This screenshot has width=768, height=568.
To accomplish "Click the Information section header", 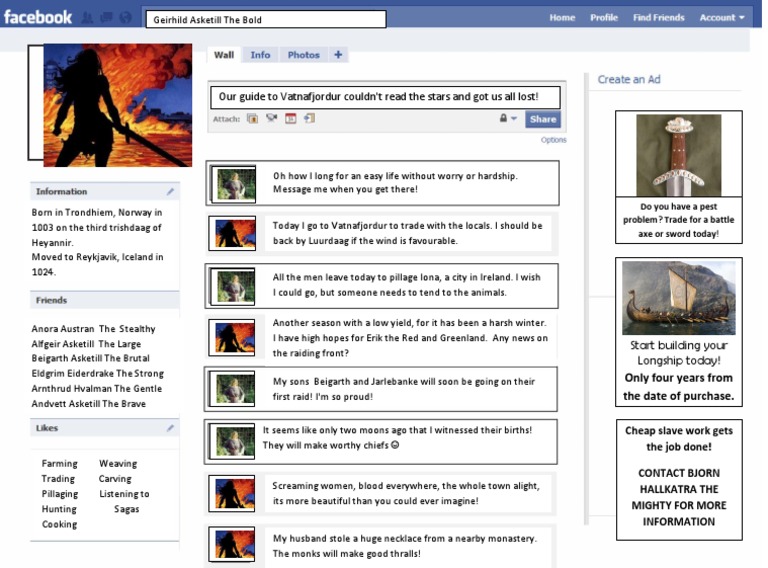I will [105, 191].
